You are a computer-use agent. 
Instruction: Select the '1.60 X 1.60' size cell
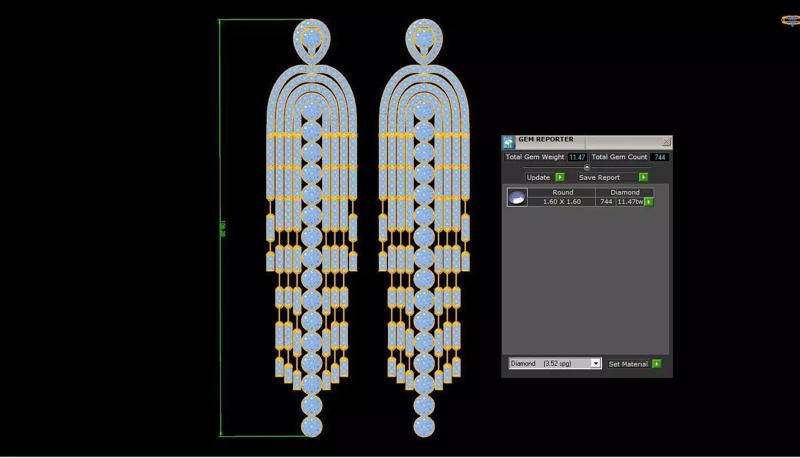(x=562, y=201)
